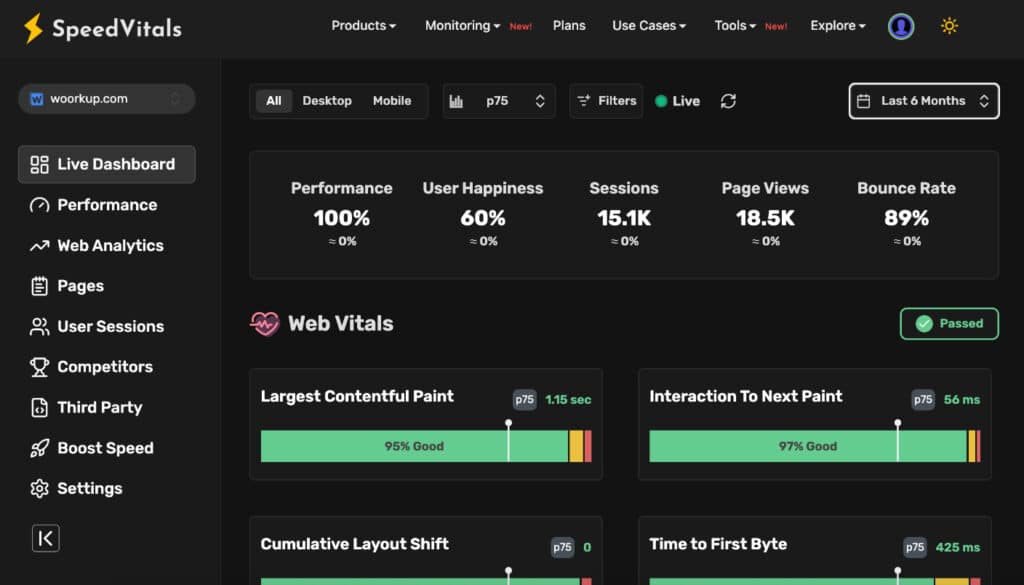
Task: Click the Performance gauge icon
Action: tap(39, 205)
